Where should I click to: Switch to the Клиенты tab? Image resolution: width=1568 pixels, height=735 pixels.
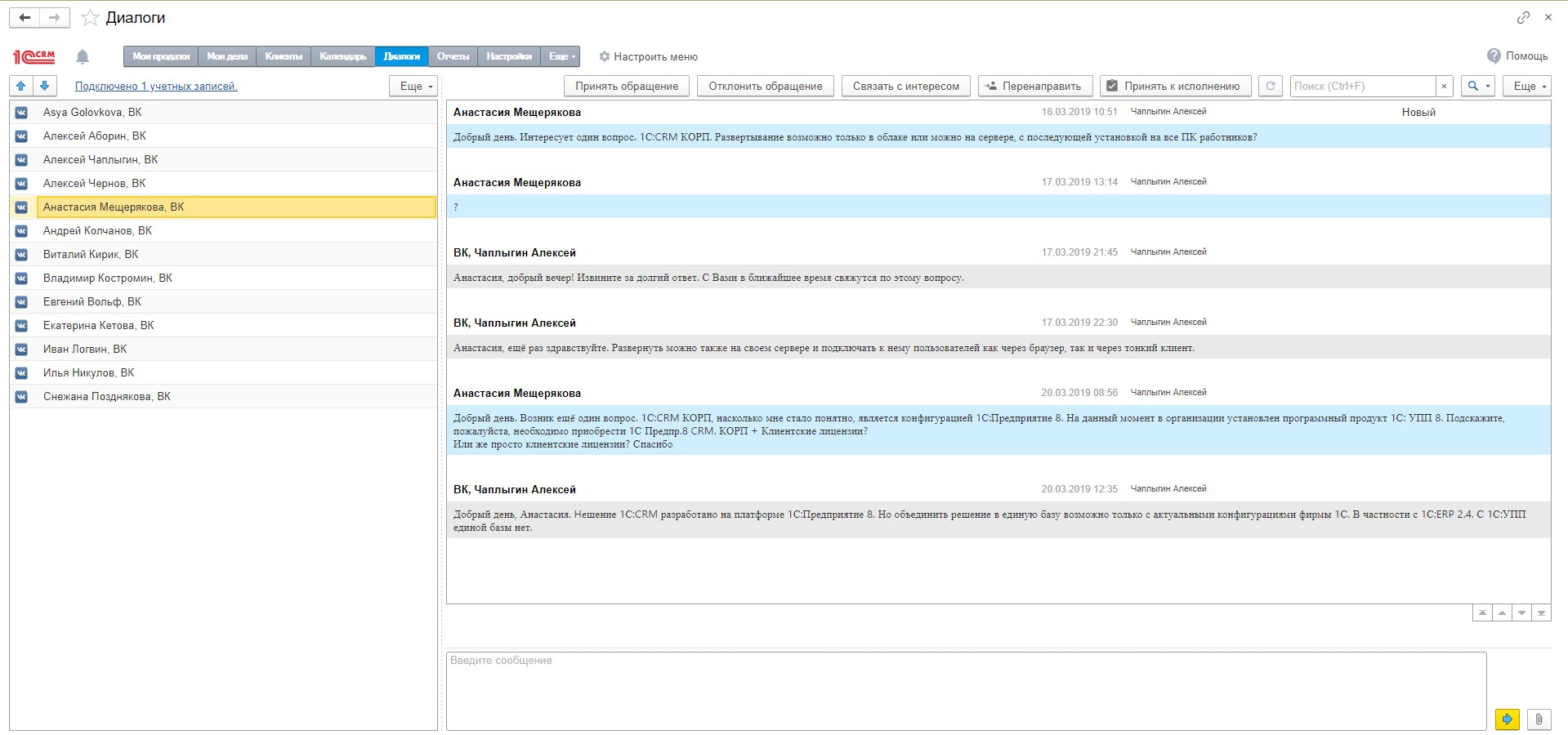coord(284,56)
